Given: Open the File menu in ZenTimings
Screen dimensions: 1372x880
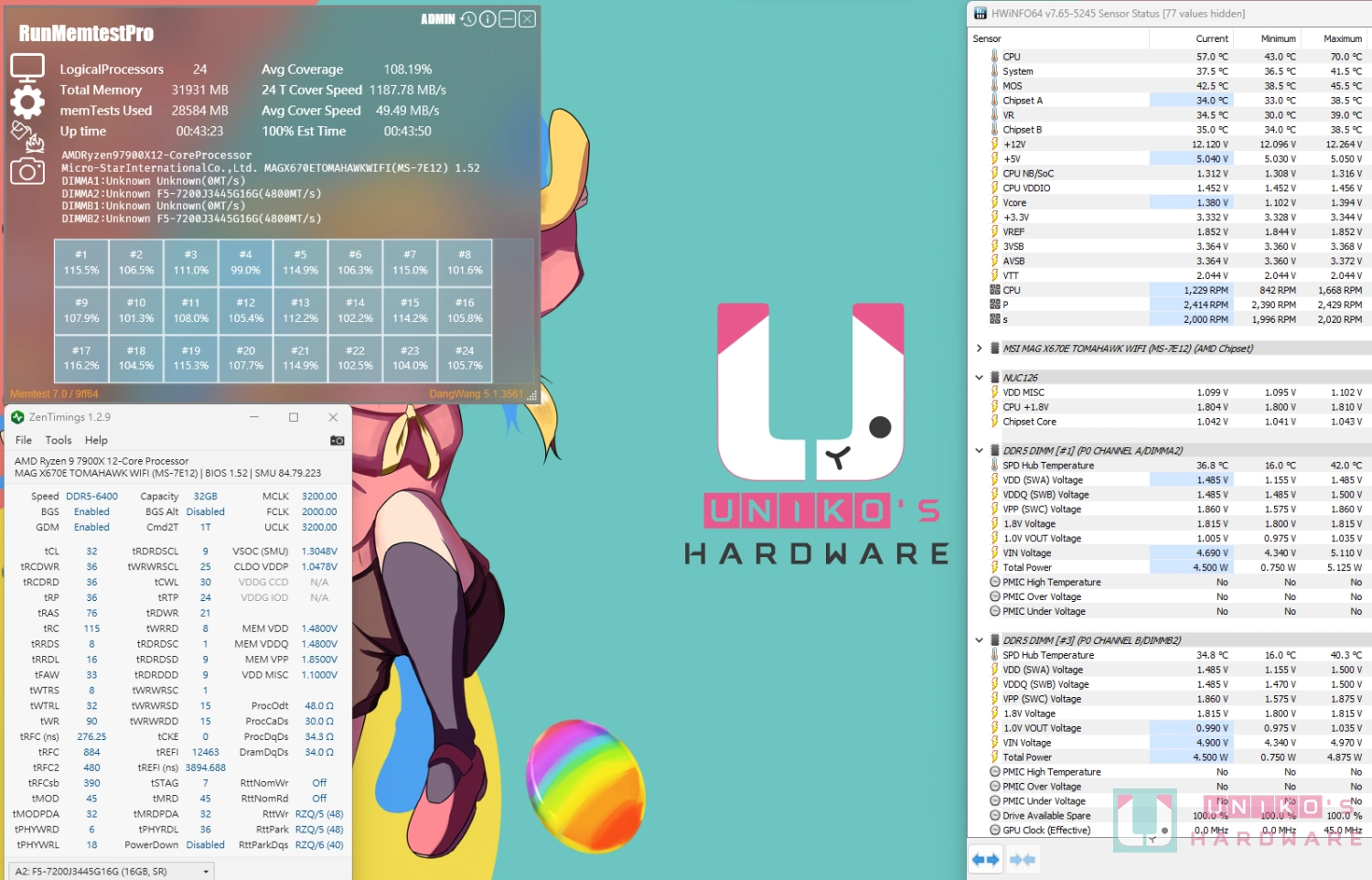Looking at the screenshot, I should [x=24, y=440].
